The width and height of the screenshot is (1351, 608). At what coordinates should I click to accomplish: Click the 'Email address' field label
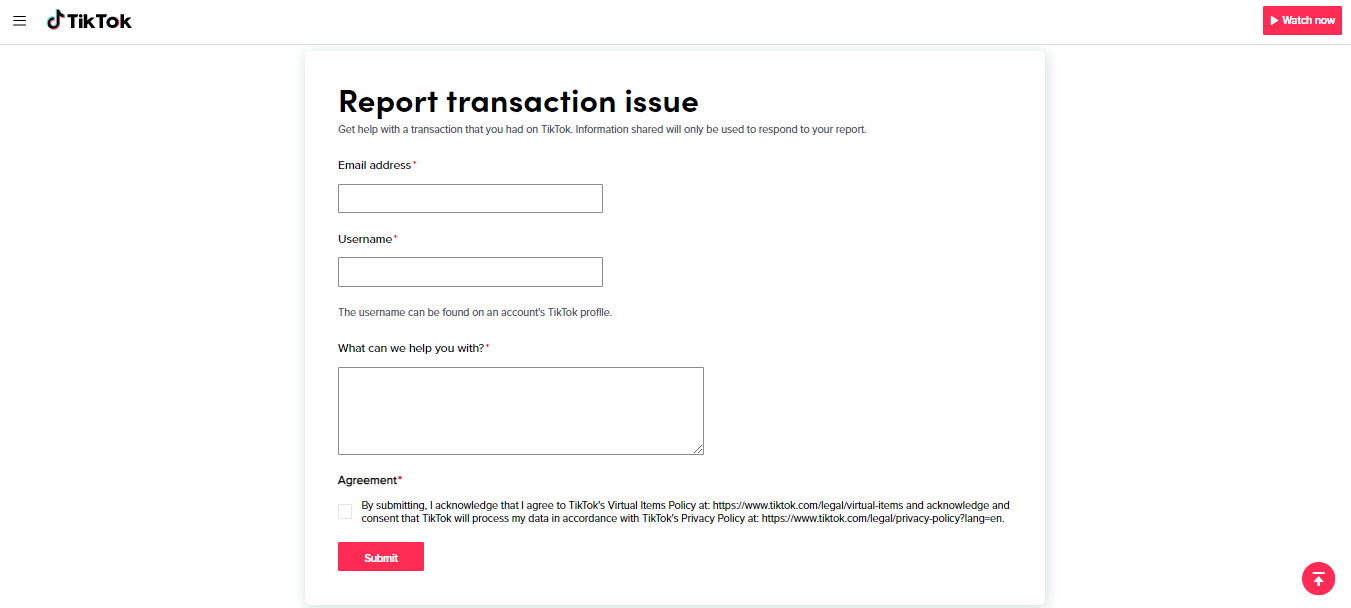[x=374, y=165]
